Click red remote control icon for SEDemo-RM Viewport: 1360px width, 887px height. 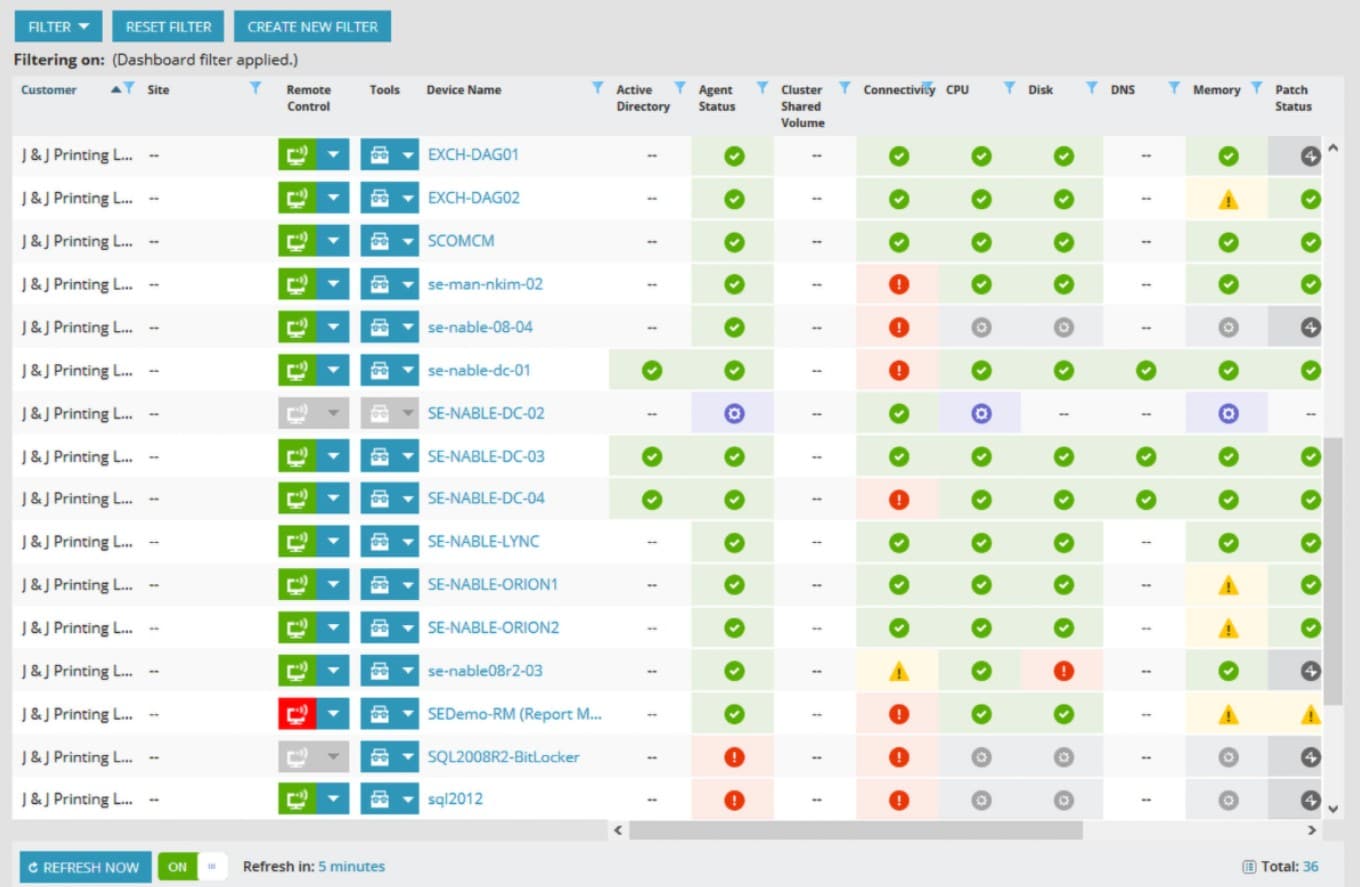pyautogui.click(x=297, y=714)
